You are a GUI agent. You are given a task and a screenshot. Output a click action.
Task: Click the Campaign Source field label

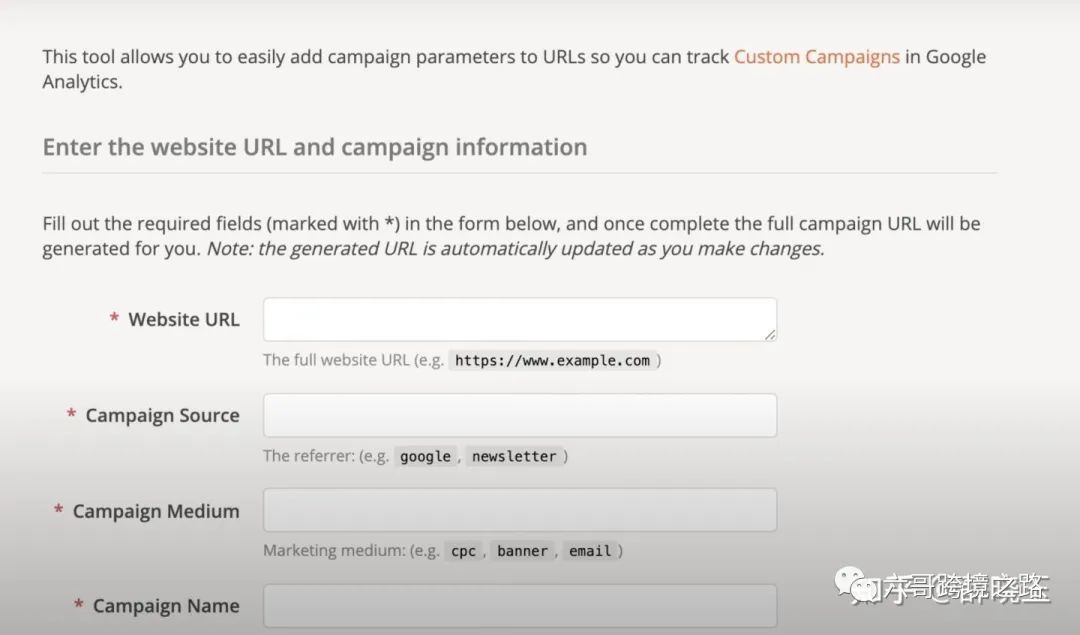coord(162,415)
